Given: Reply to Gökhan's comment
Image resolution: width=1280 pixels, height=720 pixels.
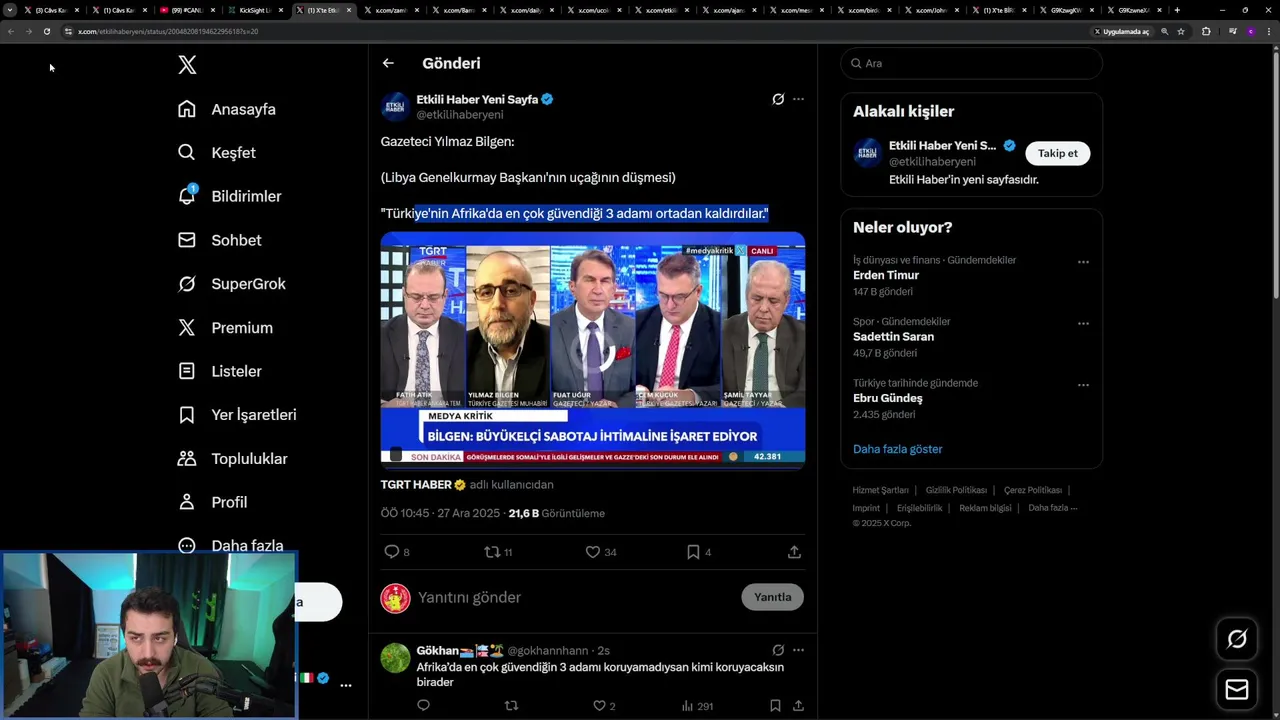Looking at the screenshot, I should (x=423, y=706).
